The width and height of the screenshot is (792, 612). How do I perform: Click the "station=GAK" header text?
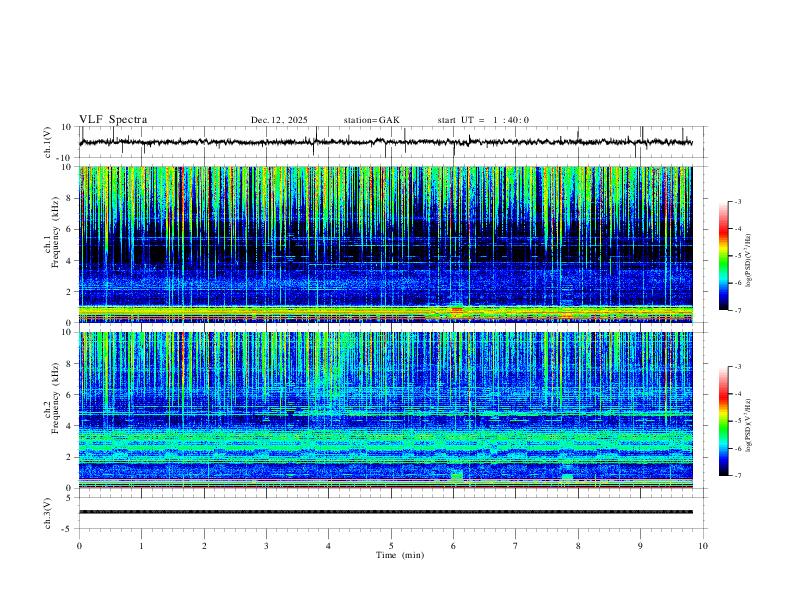click(x=371, y=120)
